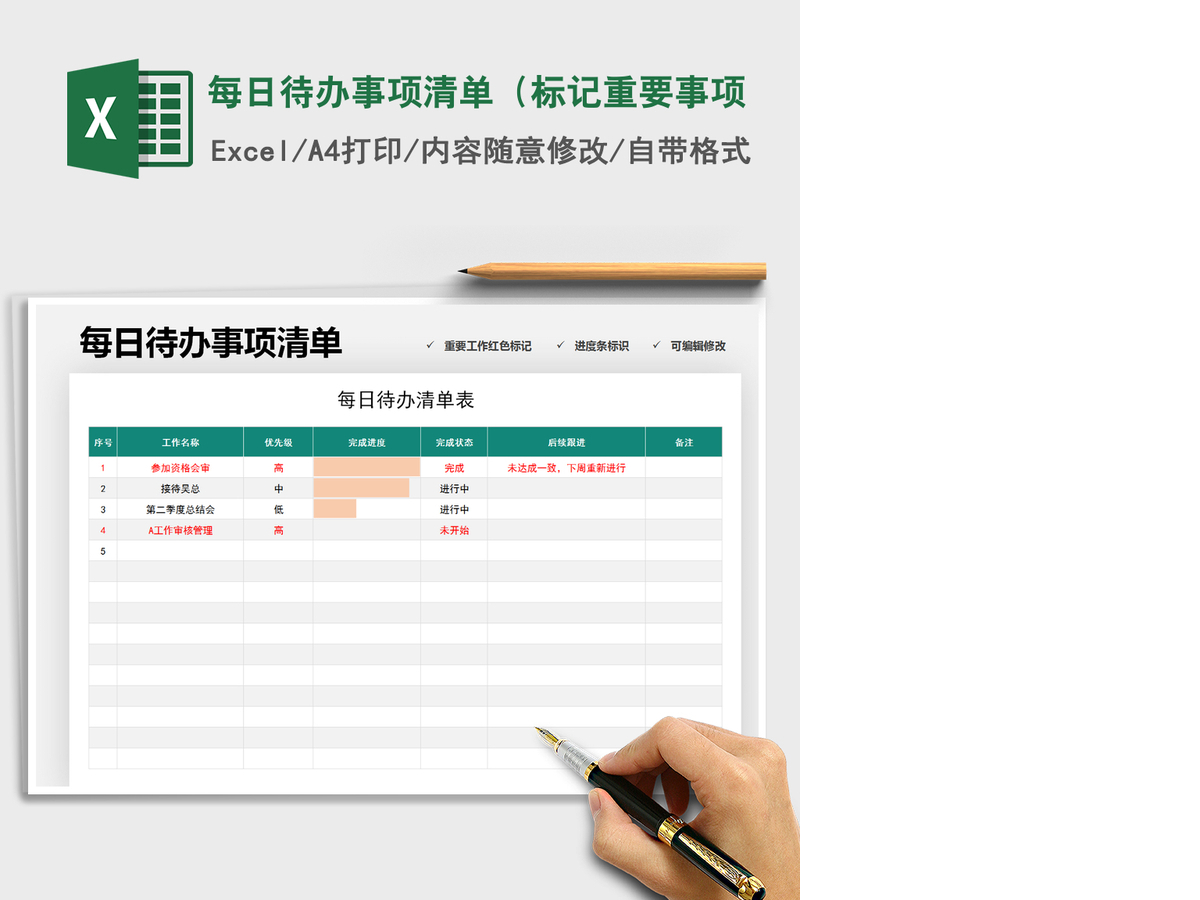Click the cell 接待吴总
The height and width of the screenshot is (900, 1200).
pos(180,489)
